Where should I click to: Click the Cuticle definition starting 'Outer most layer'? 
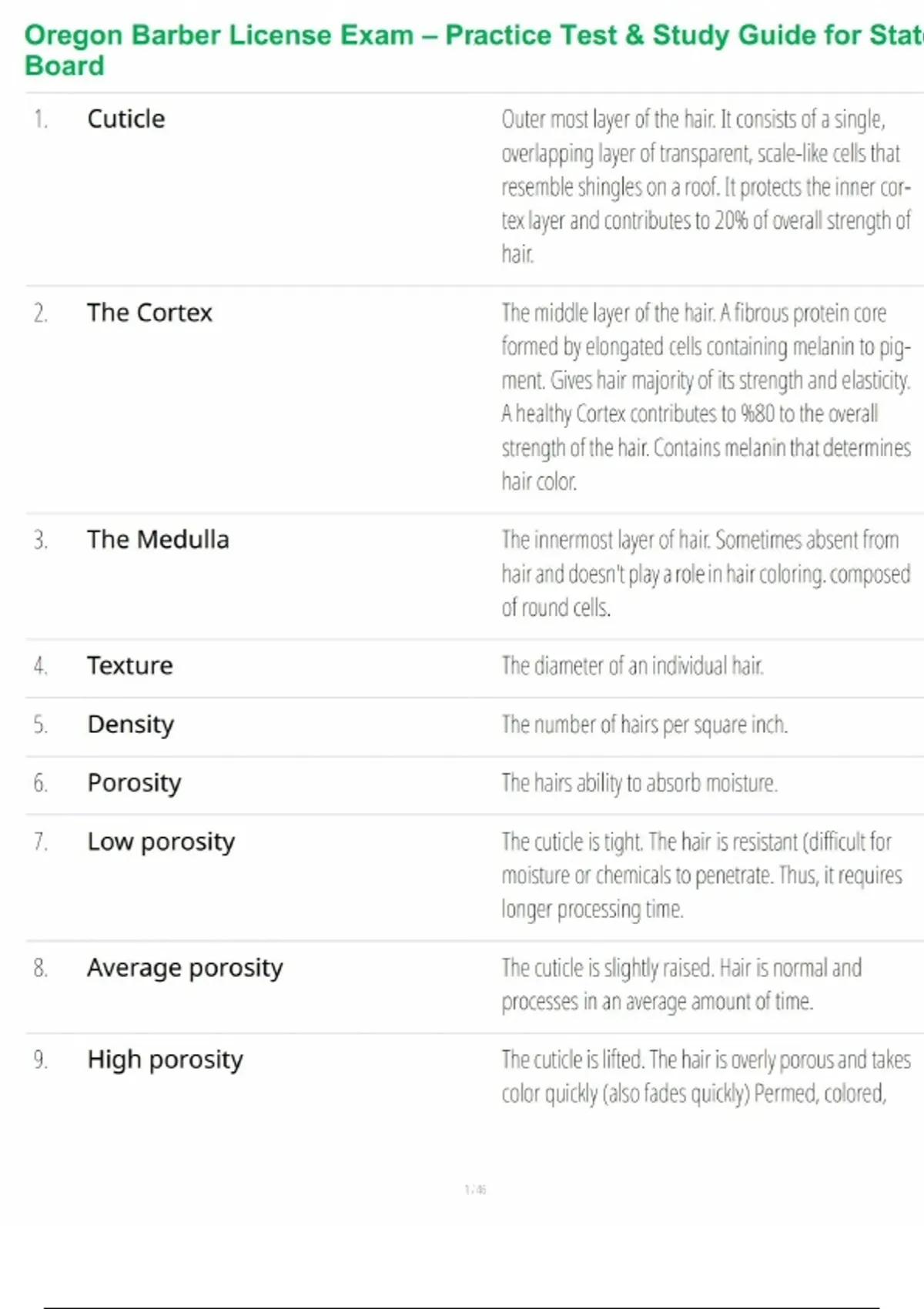(x=705, y=186)
